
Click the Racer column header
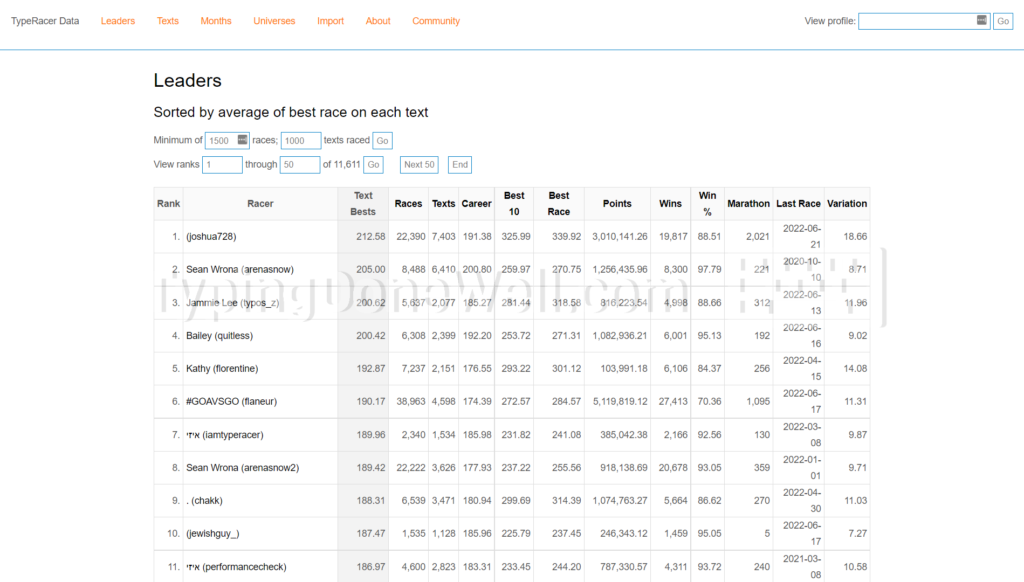[x=260, y=204]
